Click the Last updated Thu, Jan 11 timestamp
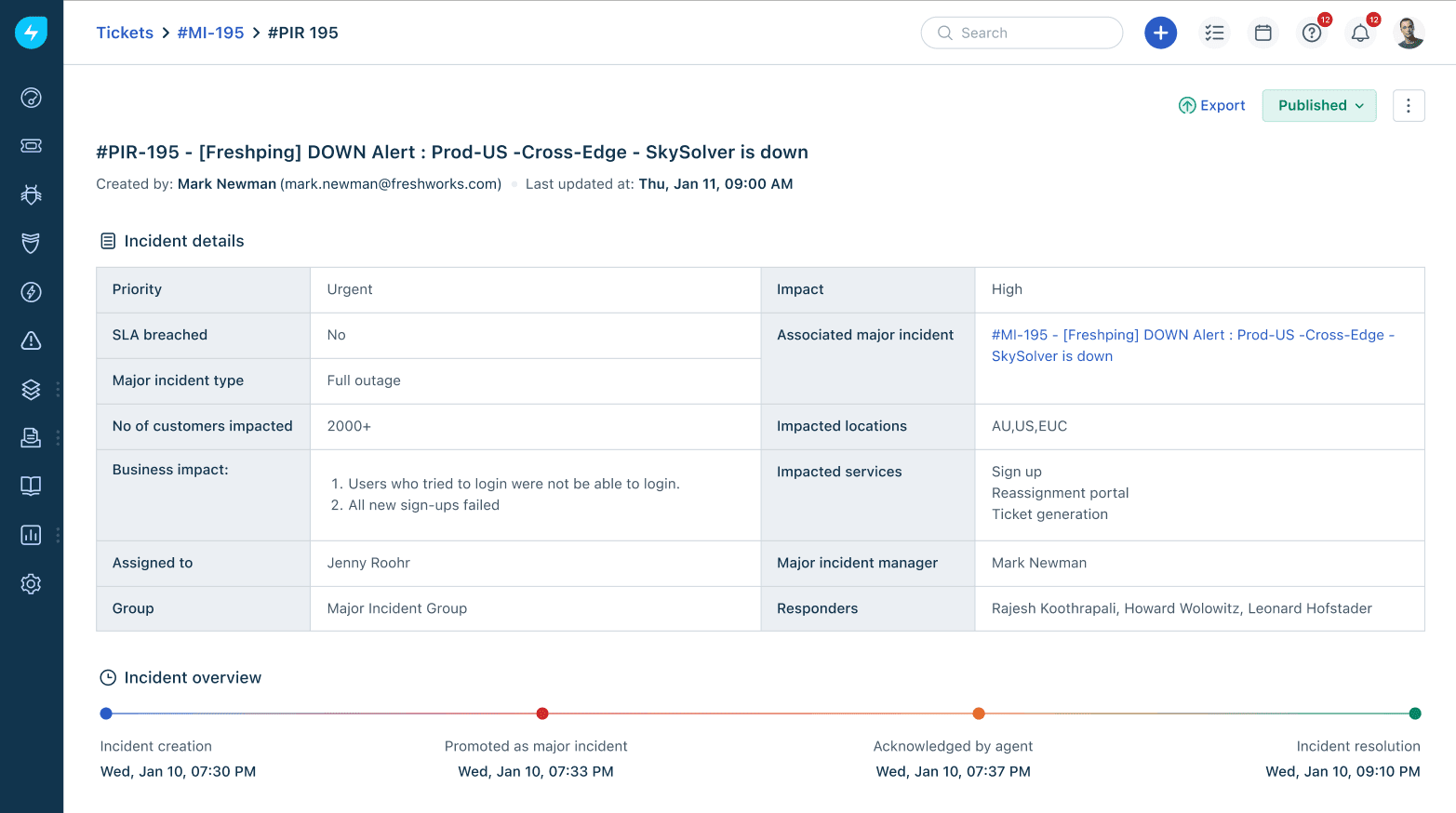The image size is (1456, 813). (715, 184)
